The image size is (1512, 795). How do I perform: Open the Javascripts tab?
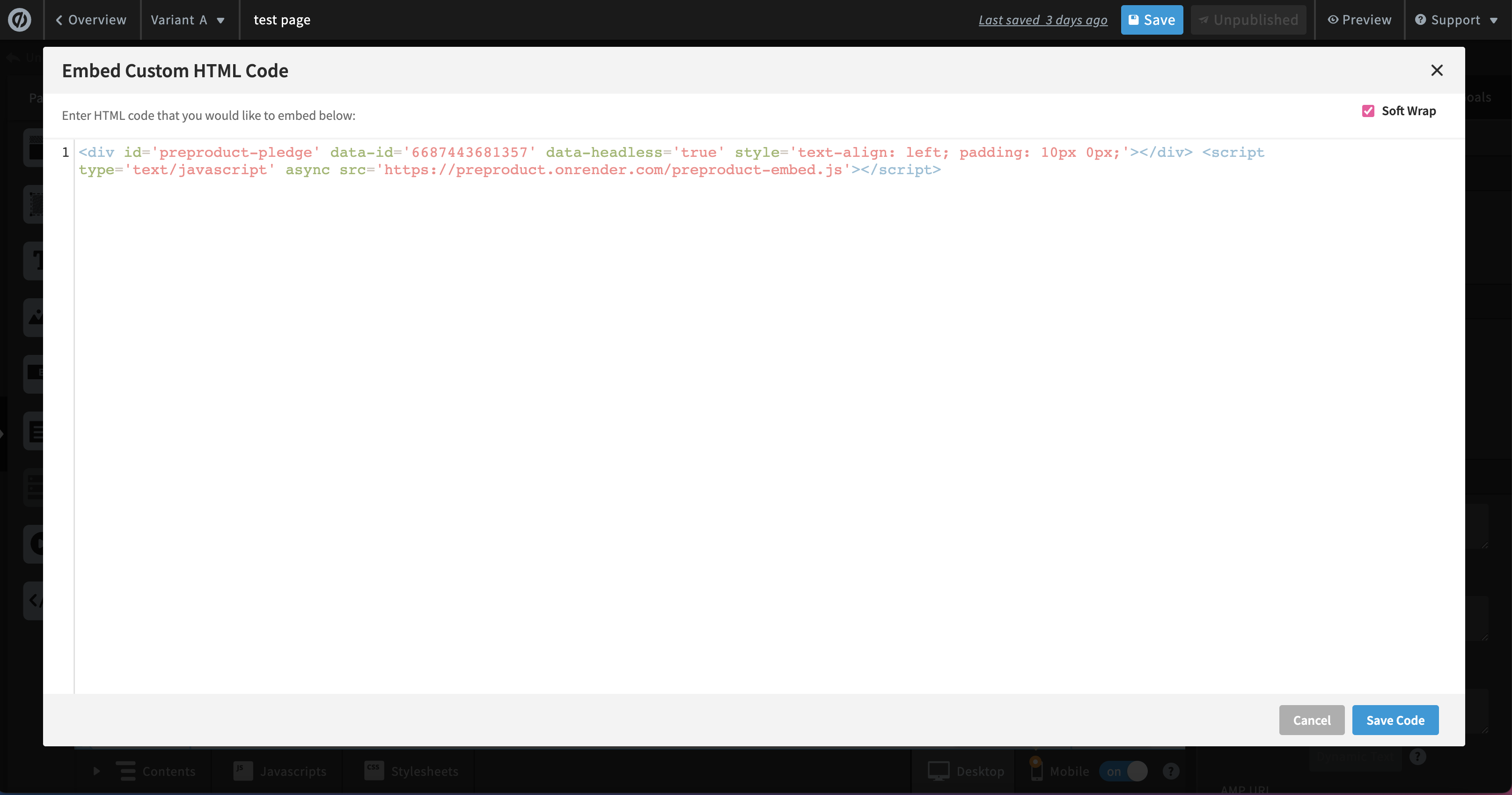(280, 771)
